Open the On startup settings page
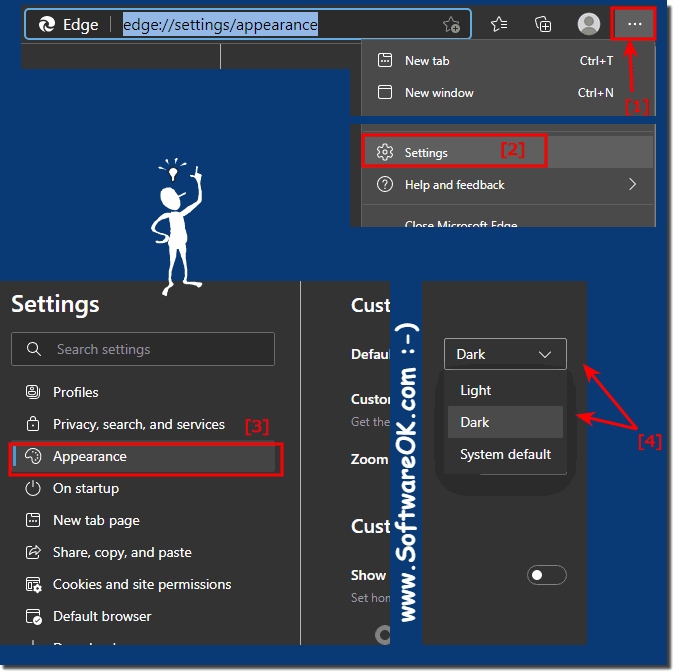 click(x=144, y=488)
